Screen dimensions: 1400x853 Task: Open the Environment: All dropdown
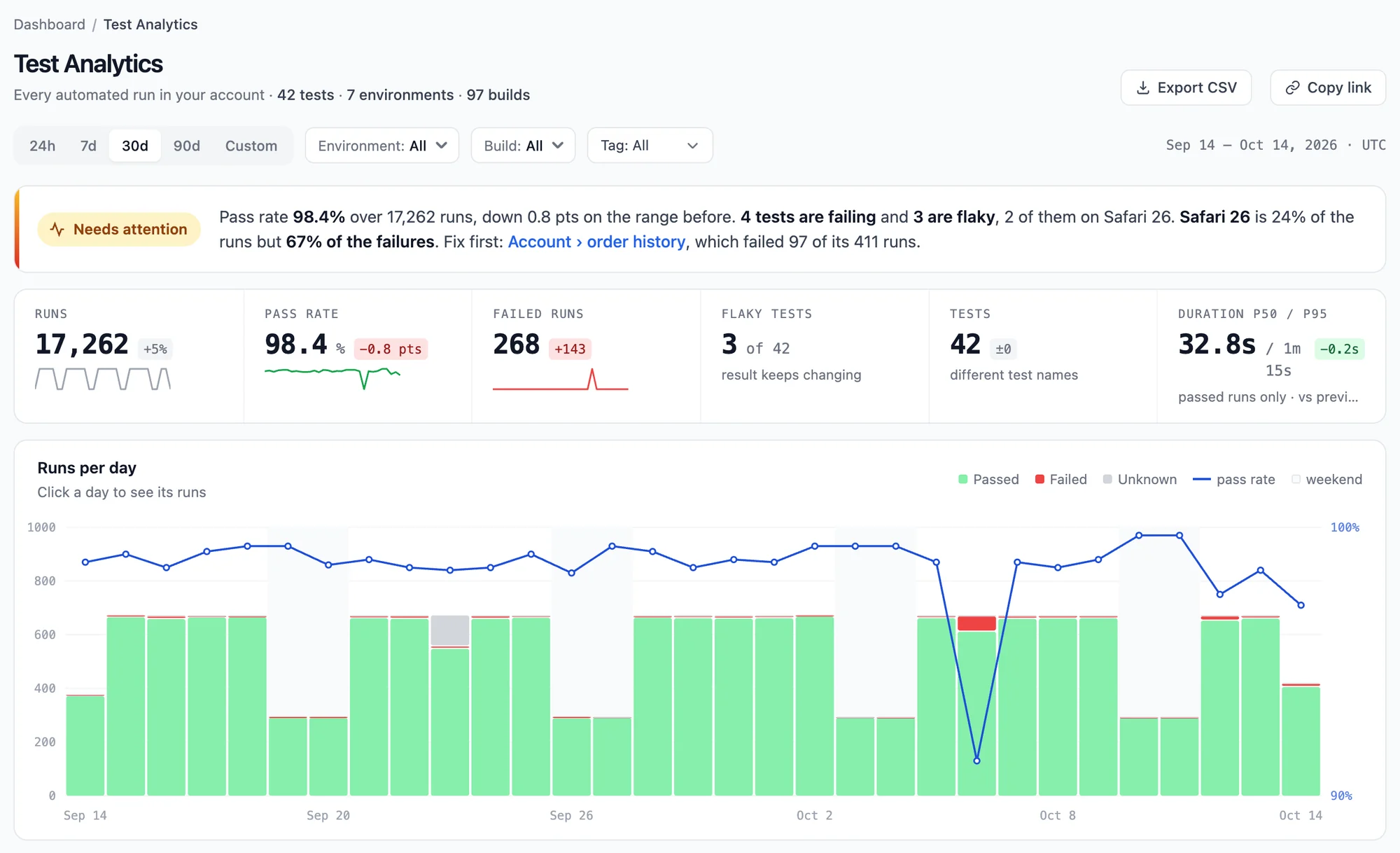tap(382, 146)
